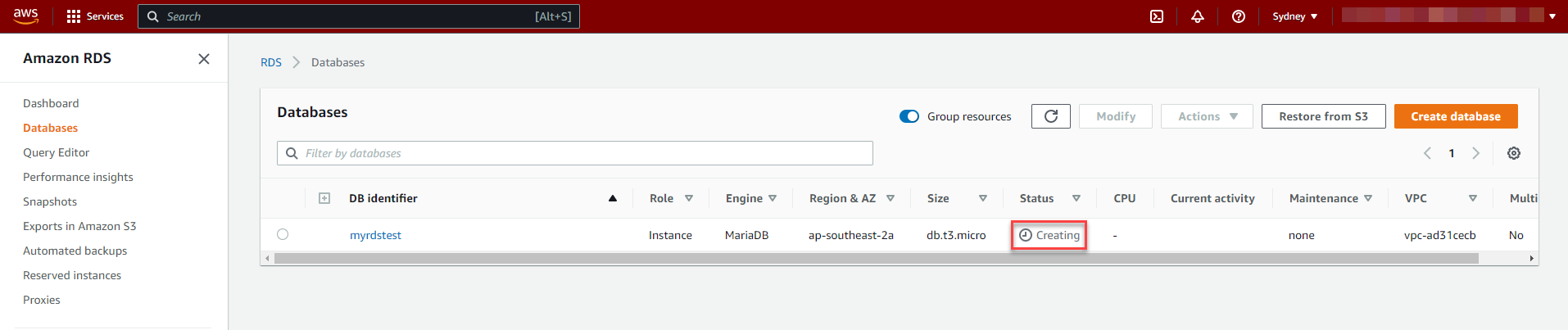This screenshot has height=330, width=1568.
Task: Click the scrollbar right arrow
Action: (x=1531, y=258)
